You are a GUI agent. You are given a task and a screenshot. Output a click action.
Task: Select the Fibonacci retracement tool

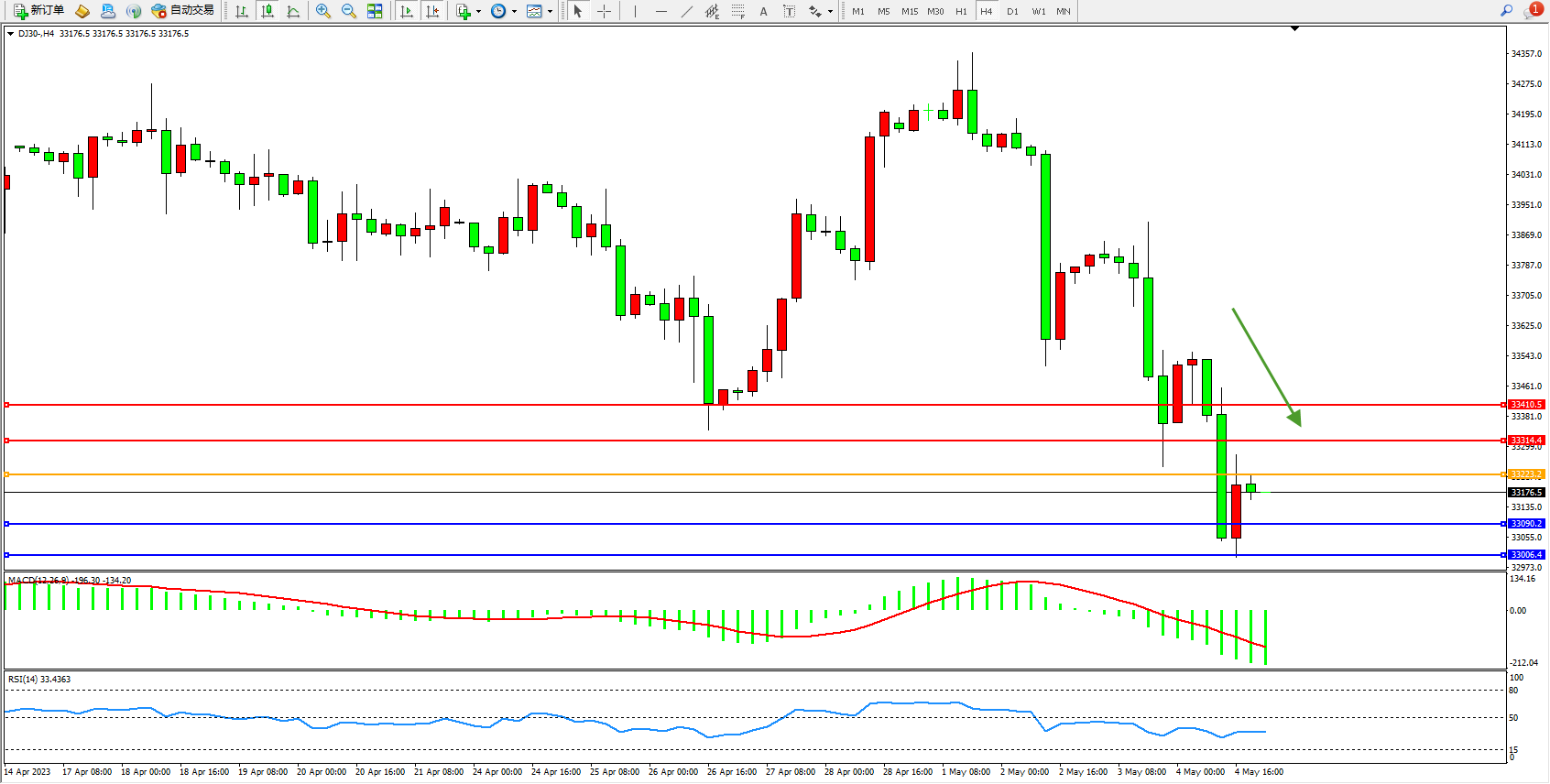tap(738, 11)
